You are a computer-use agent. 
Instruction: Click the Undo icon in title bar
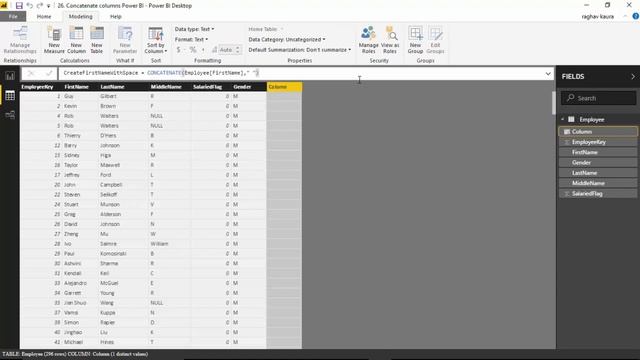point(29,5)
